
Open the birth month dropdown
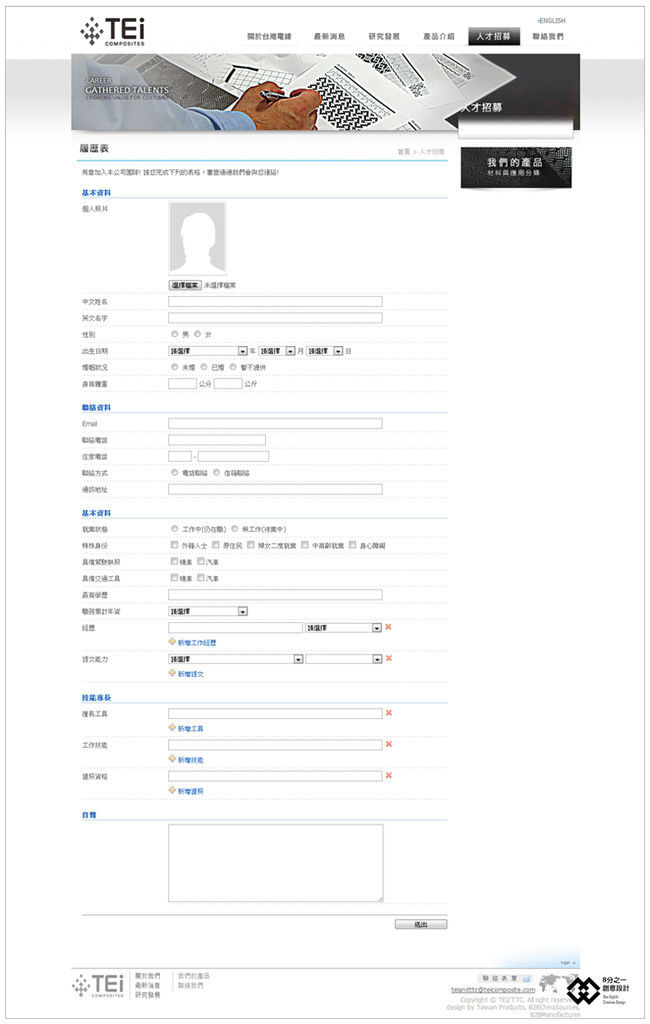pyautogui.click(x=277, y=351)
